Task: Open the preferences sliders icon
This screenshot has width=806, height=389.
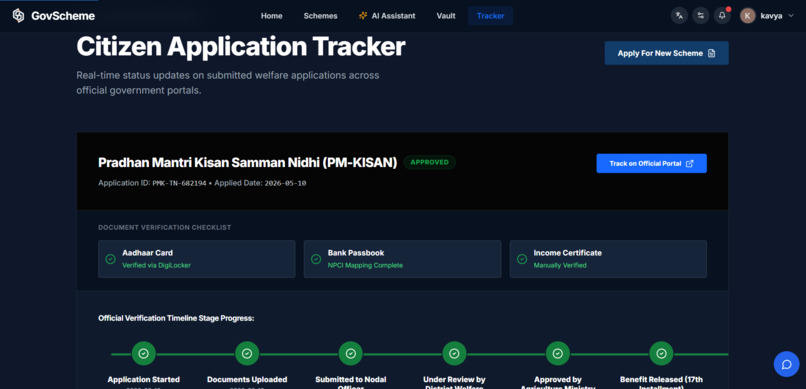Action: [x=701, y=15]
